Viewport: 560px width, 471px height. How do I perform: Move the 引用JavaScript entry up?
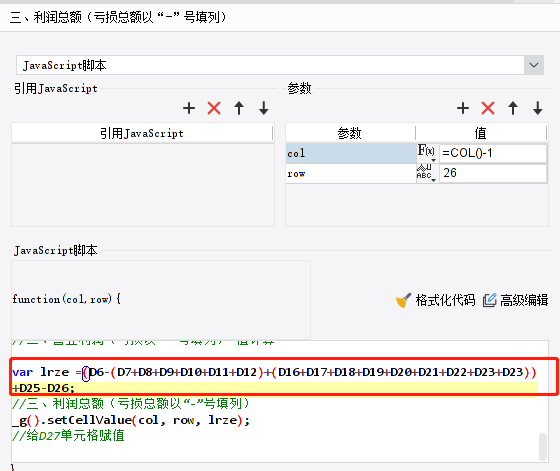pyautogui.click(x=239, y=108)
